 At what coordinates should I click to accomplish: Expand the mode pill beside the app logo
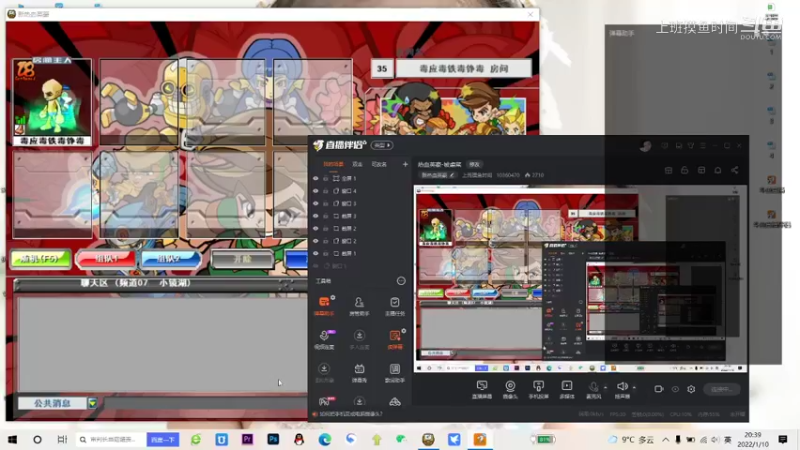(x=382, y=145)
